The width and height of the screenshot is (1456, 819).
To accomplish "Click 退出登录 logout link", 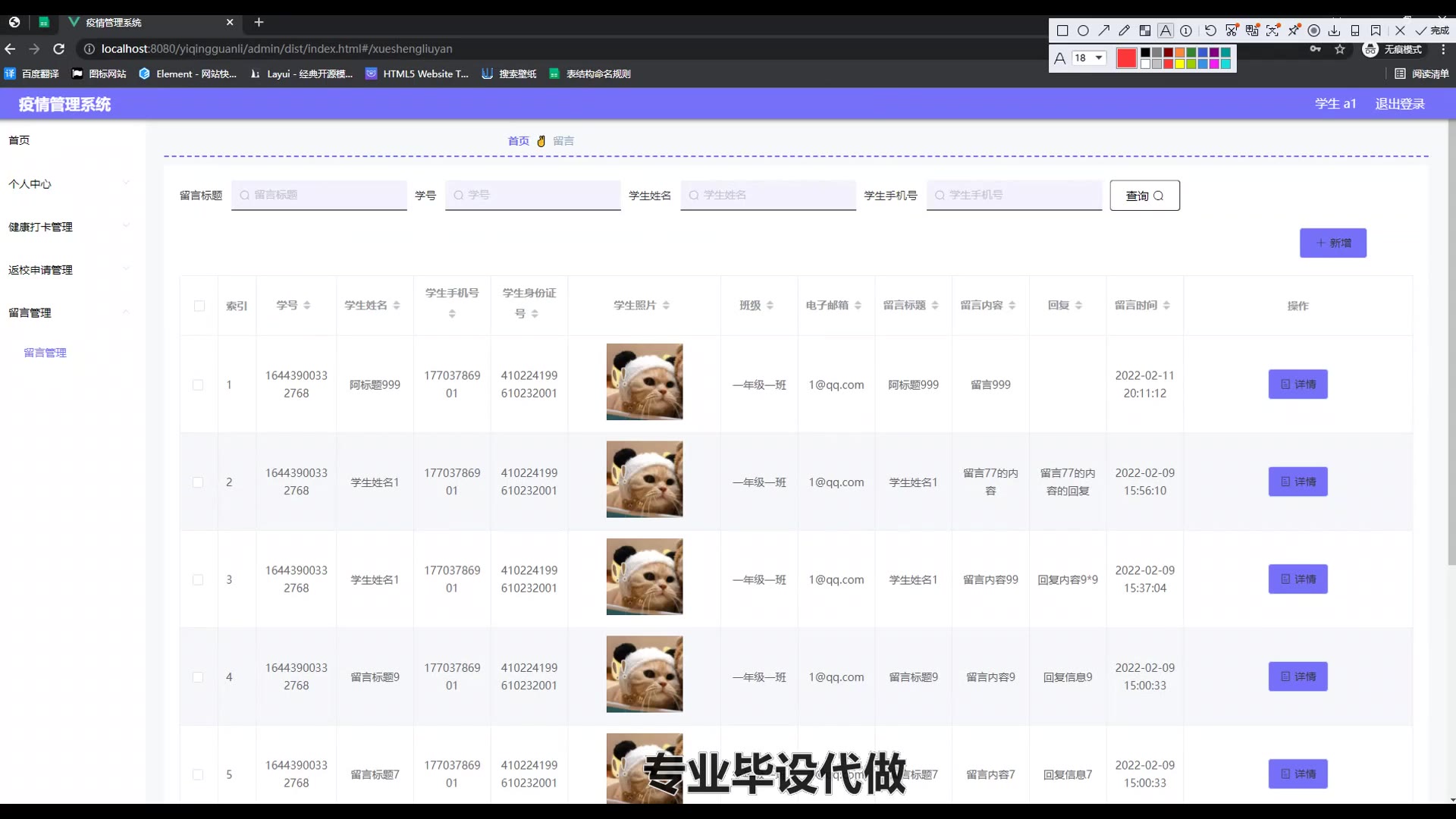I will (1400, 104).
